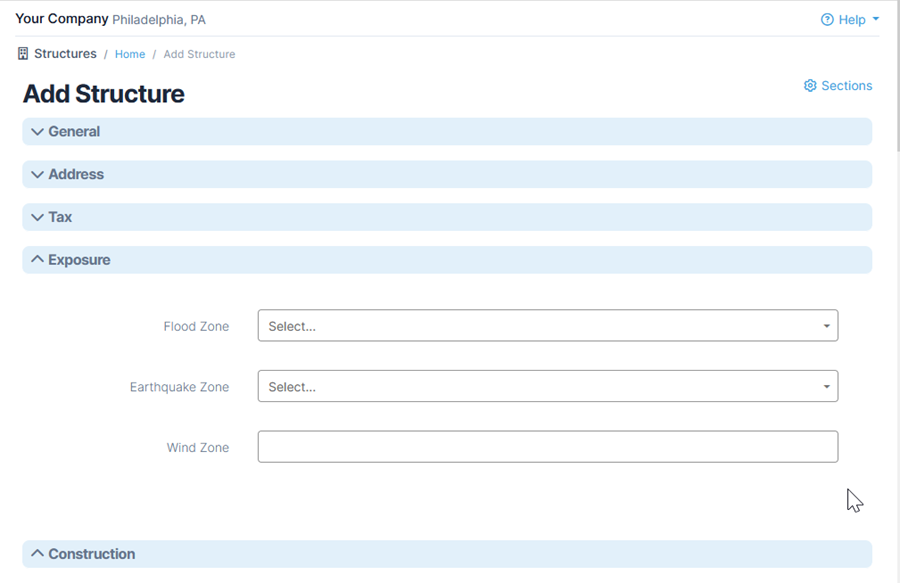Screen dimensions: 900x583
Task: Open the Sections link text
Action: tap(846, 86)
